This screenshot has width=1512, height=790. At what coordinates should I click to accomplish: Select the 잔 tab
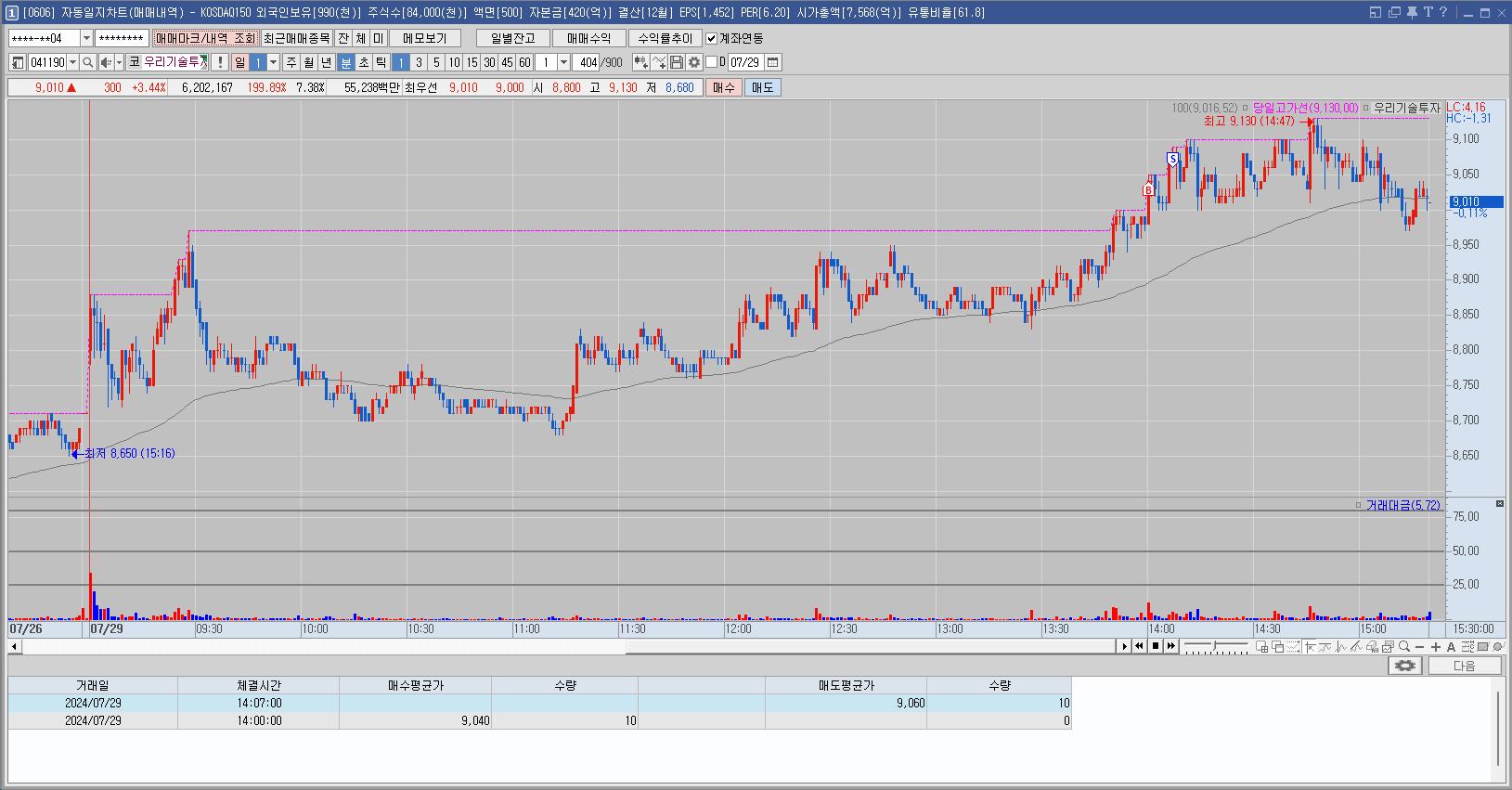coord(342,38)
